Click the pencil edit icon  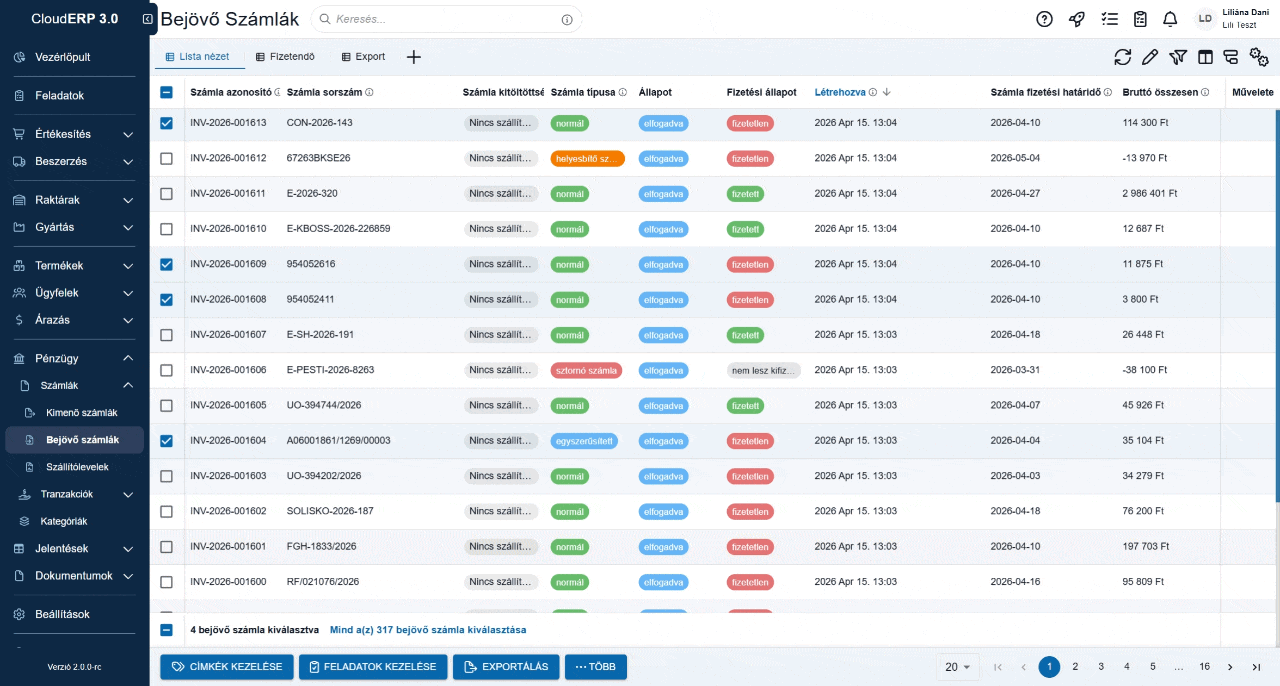[1150, 57]
